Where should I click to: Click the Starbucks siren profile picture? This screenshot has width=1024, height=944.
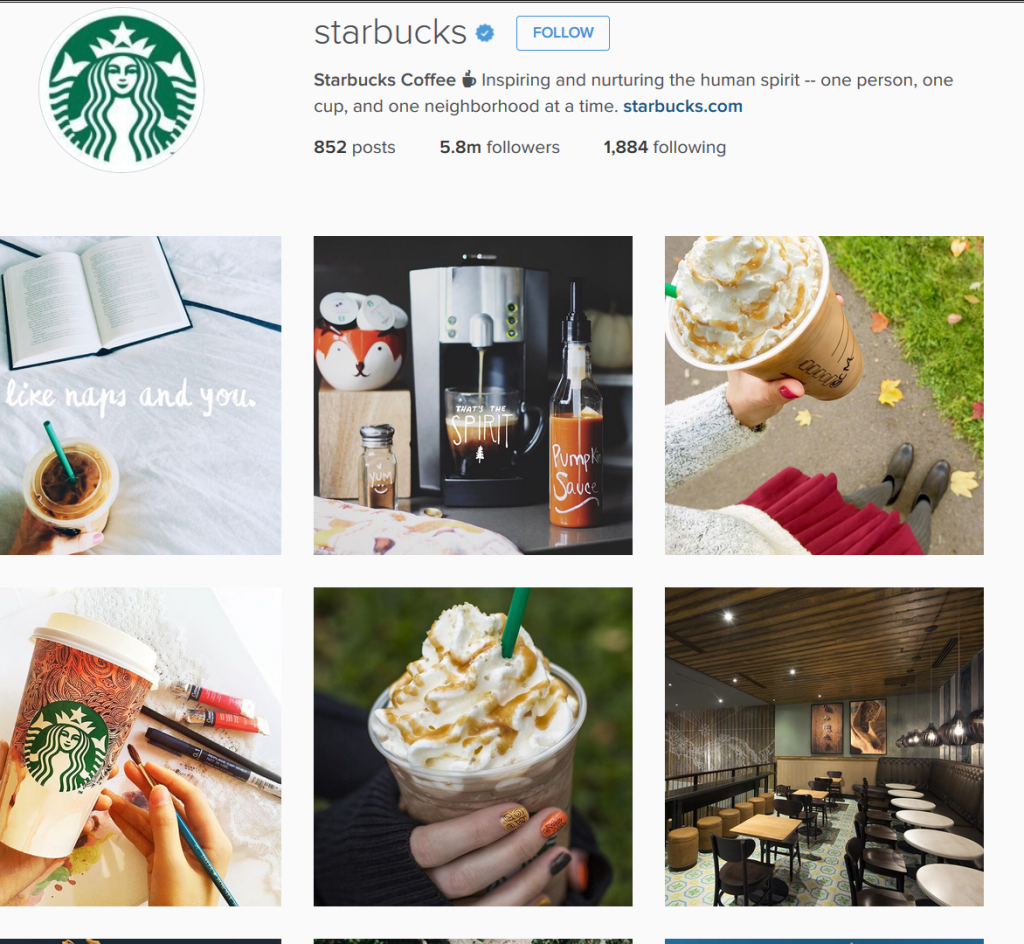[x=121, y=90]
